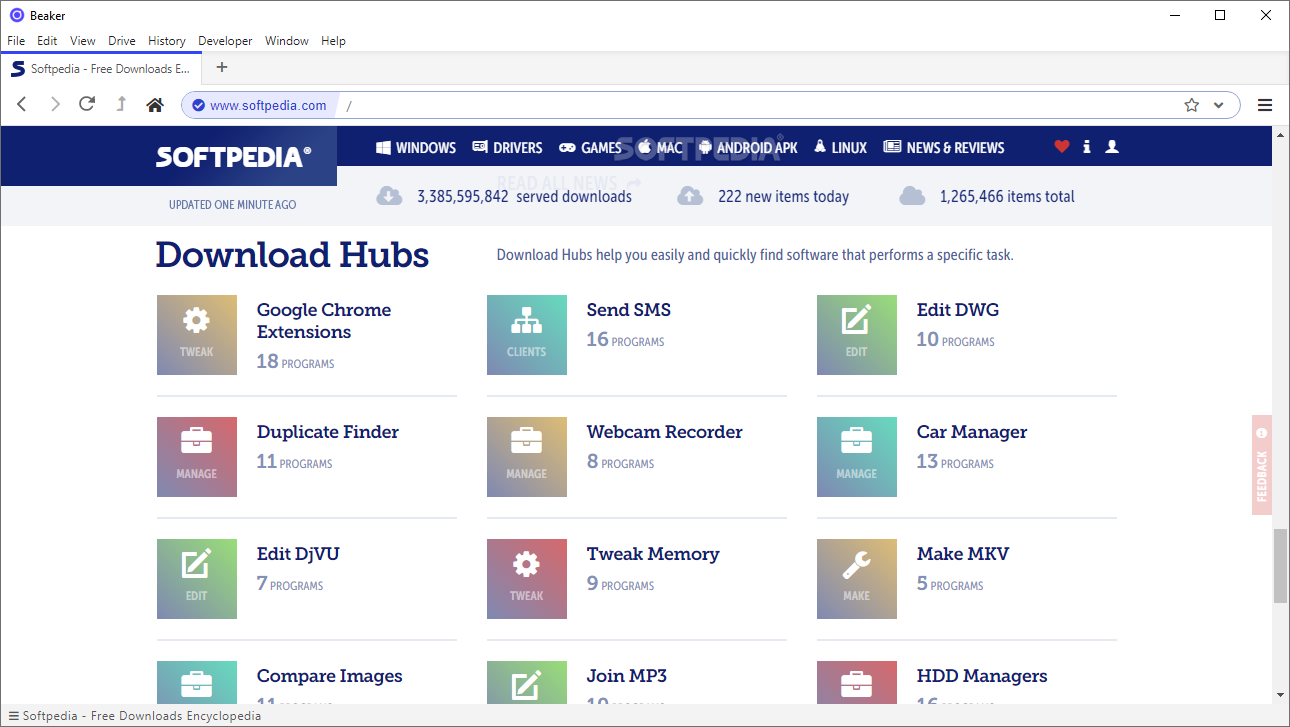Image resolution: width=1290 pixels, height=727 pixels.
Task: Open the MAC category
Action: pos(660,147)
